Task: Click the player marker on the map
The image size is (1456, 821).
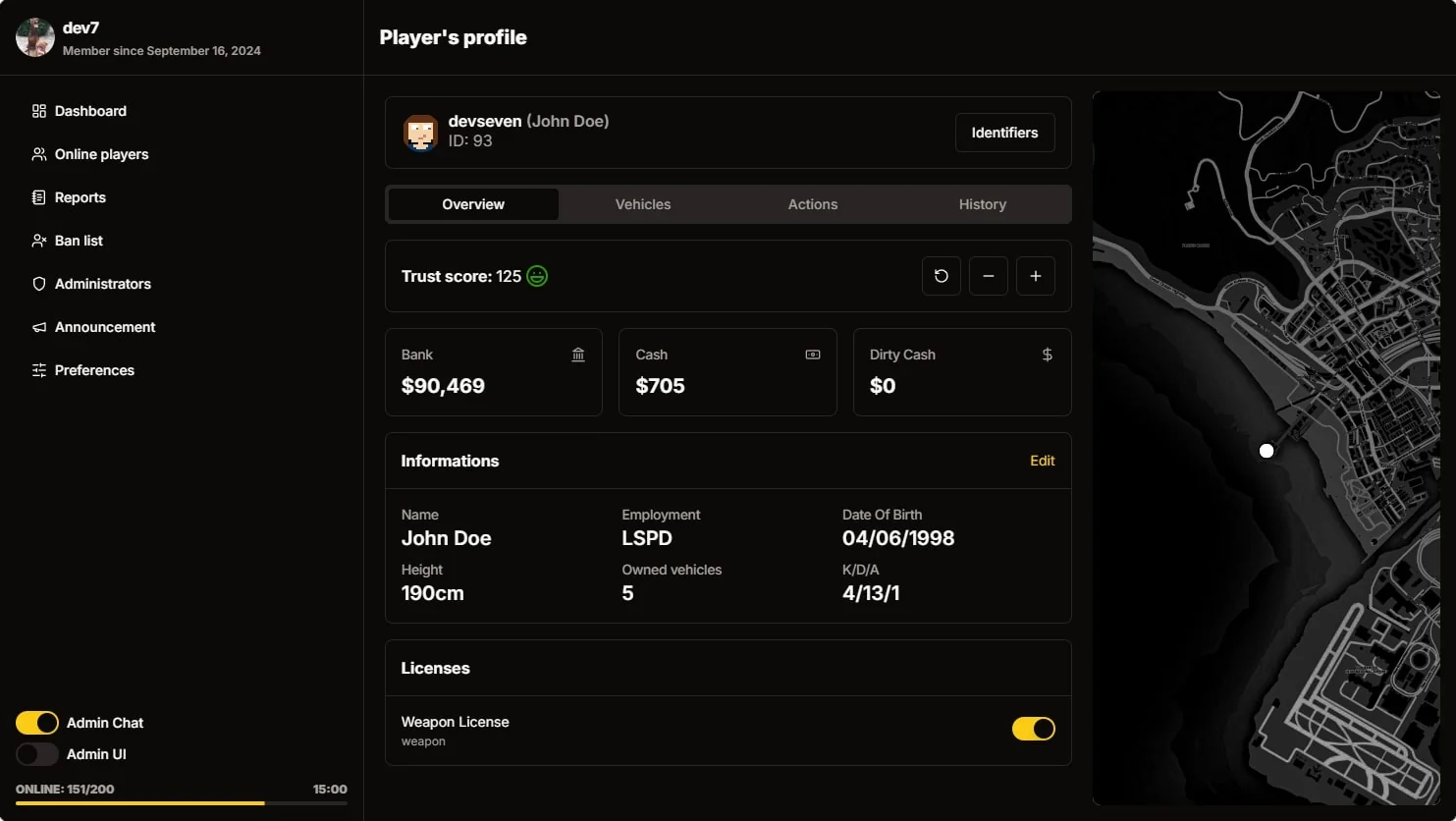Action: point(1267,451)
